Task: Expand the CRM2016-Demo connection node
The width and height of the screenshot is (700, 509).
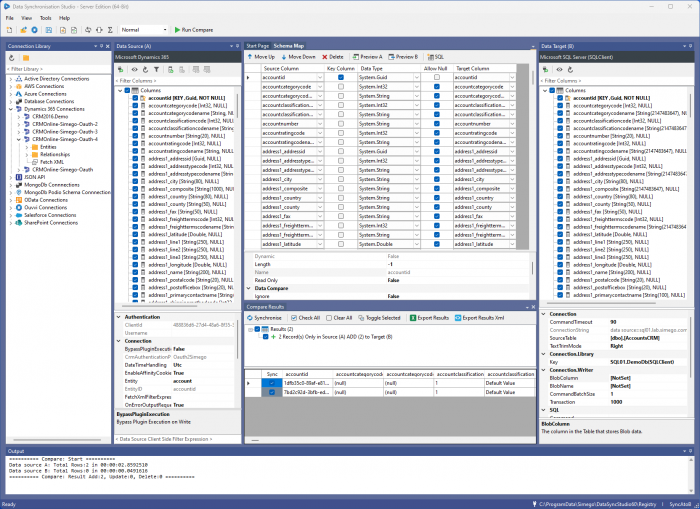Action: tap(19, 117)
